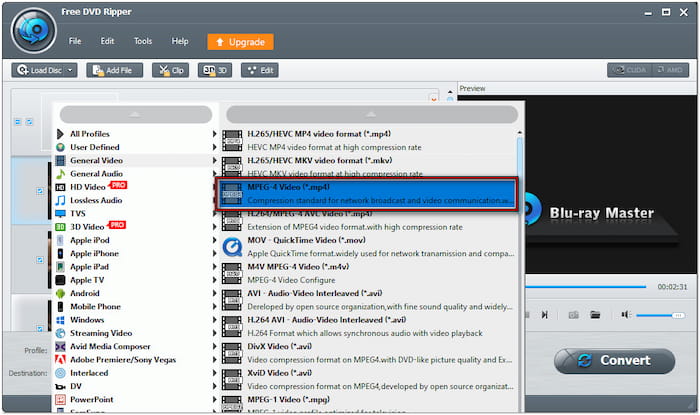Click the Apple iPad device icon

[60, 267]
